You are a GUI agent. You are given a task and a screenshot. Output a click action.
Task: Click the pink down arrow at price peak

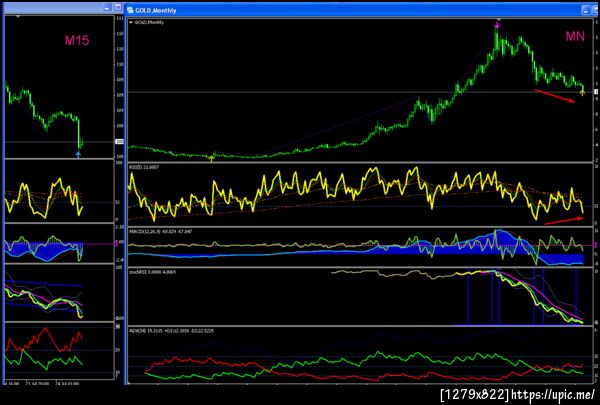(497, 25)
